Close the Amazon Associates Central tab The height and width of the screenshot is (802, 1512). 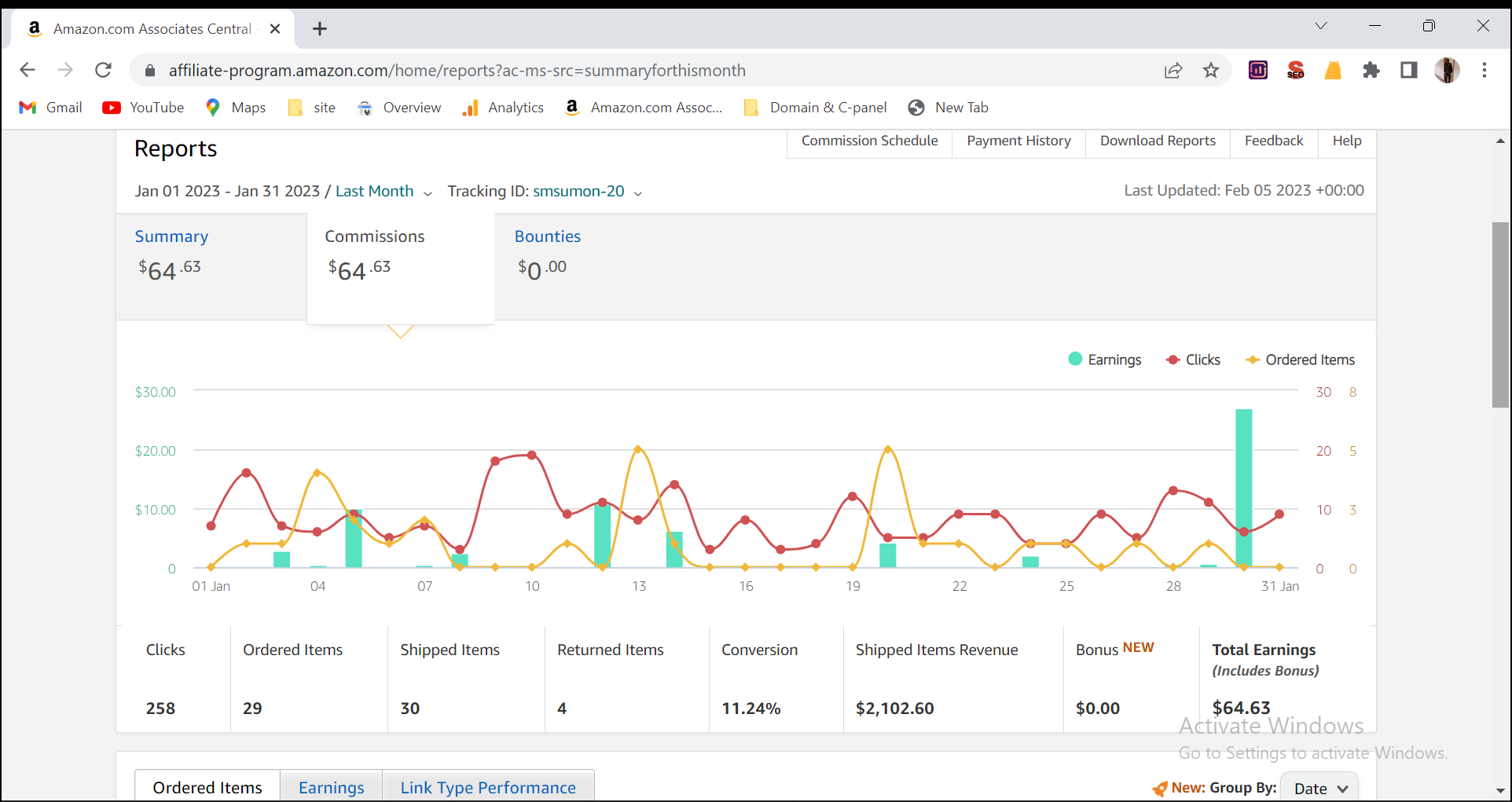pos(275,29)
